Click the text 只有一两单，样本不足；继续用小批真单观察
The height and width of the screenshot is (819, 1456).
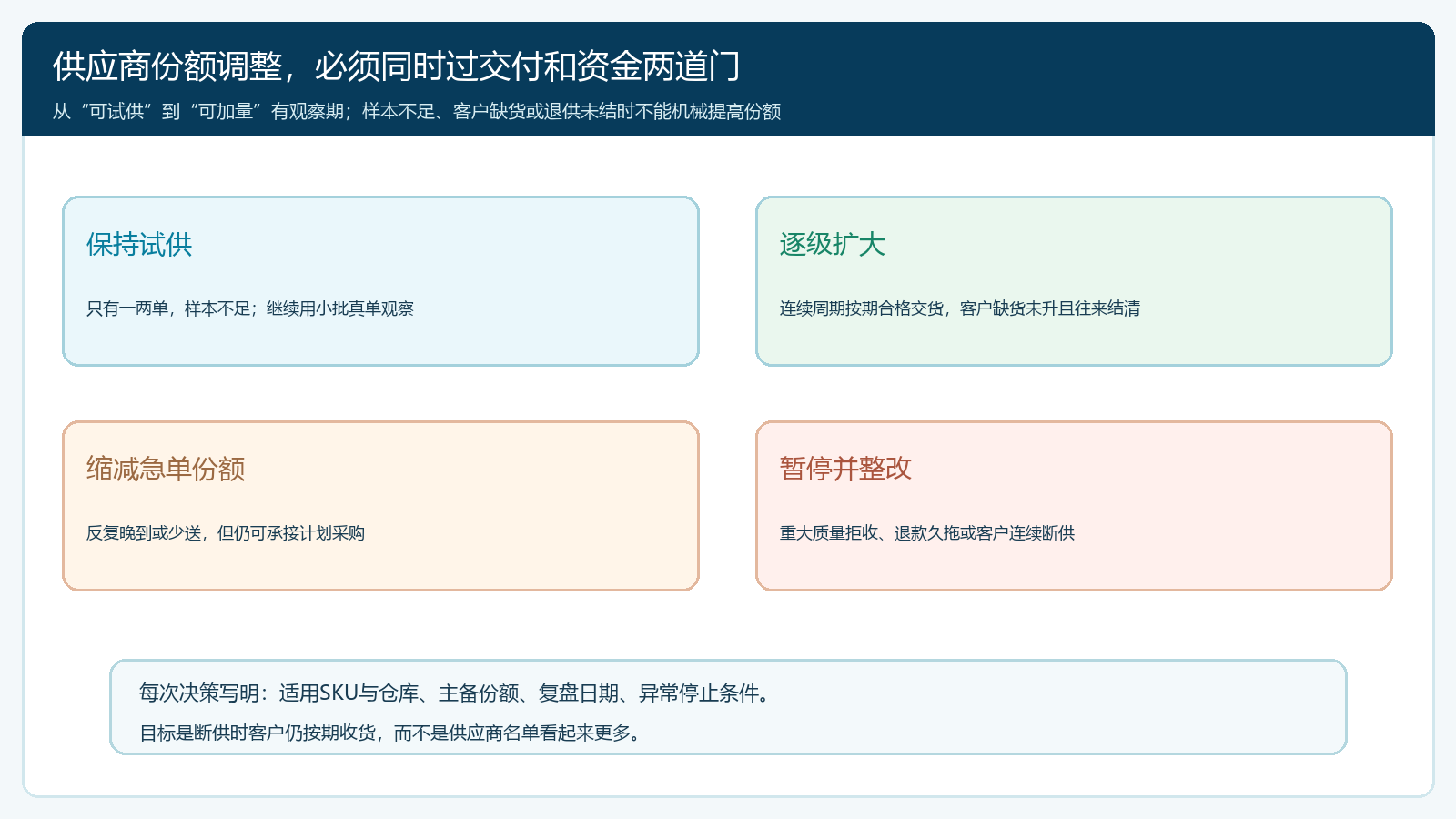pos(250,308)
